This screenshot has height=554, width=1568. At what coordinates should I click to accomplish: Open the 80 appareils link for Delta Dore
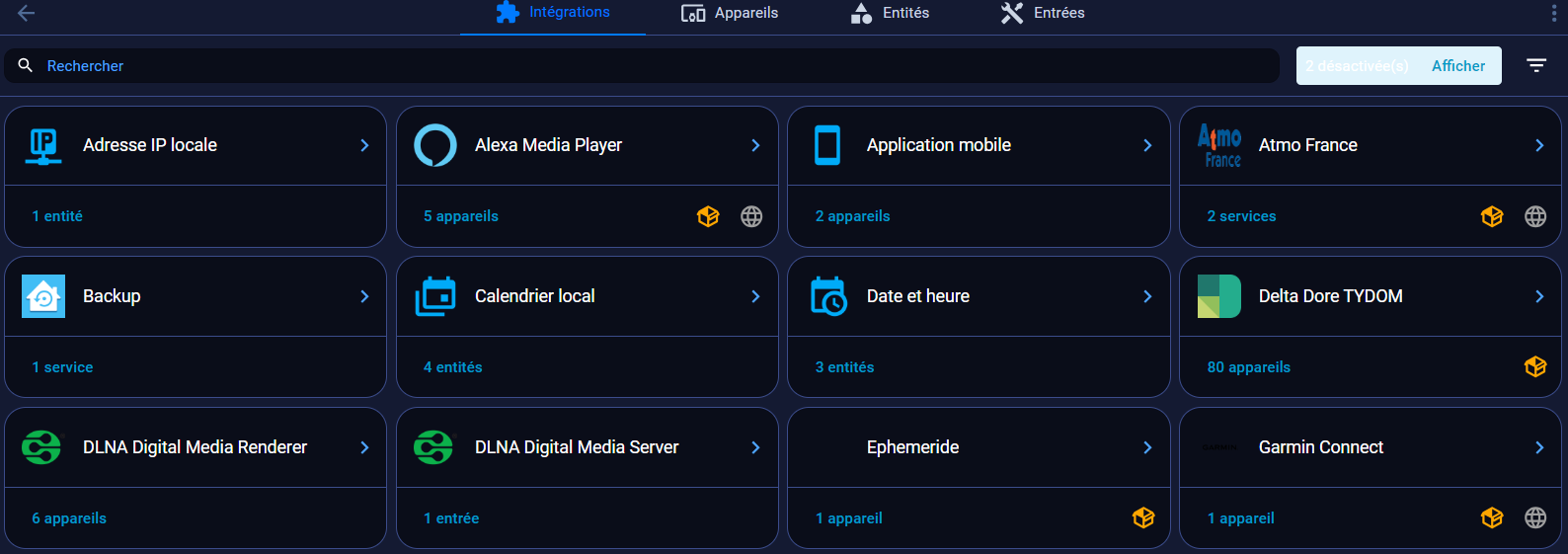click(1248, 367)
